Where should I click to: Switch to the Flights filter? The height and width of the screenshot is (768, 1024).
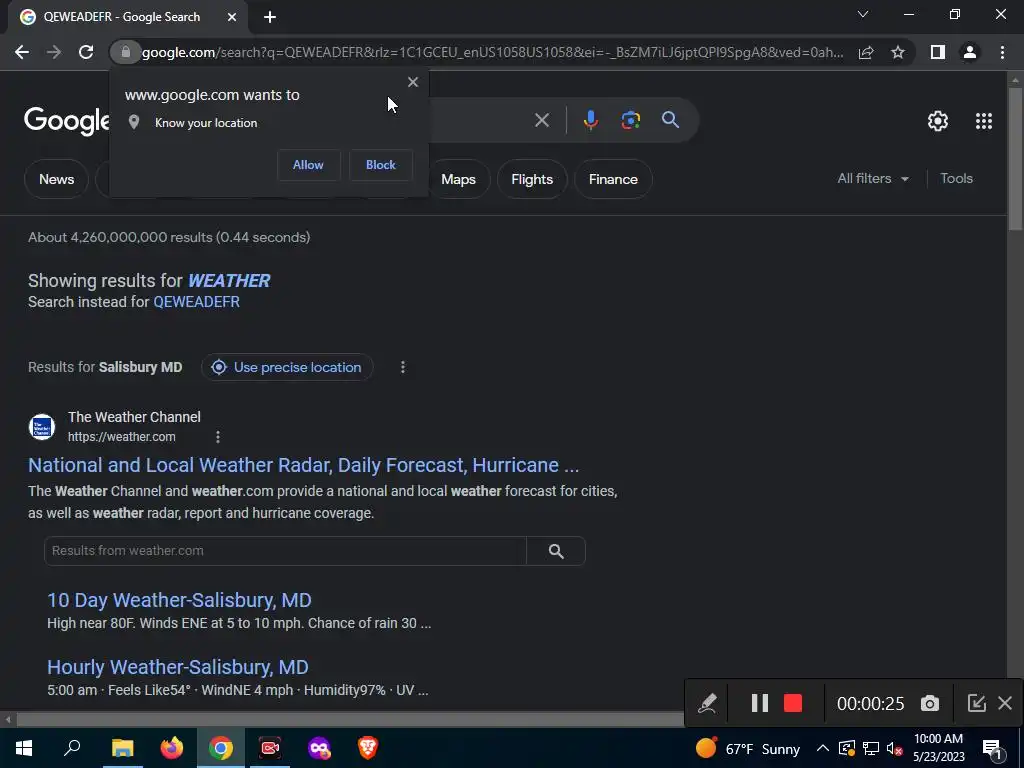532,179
